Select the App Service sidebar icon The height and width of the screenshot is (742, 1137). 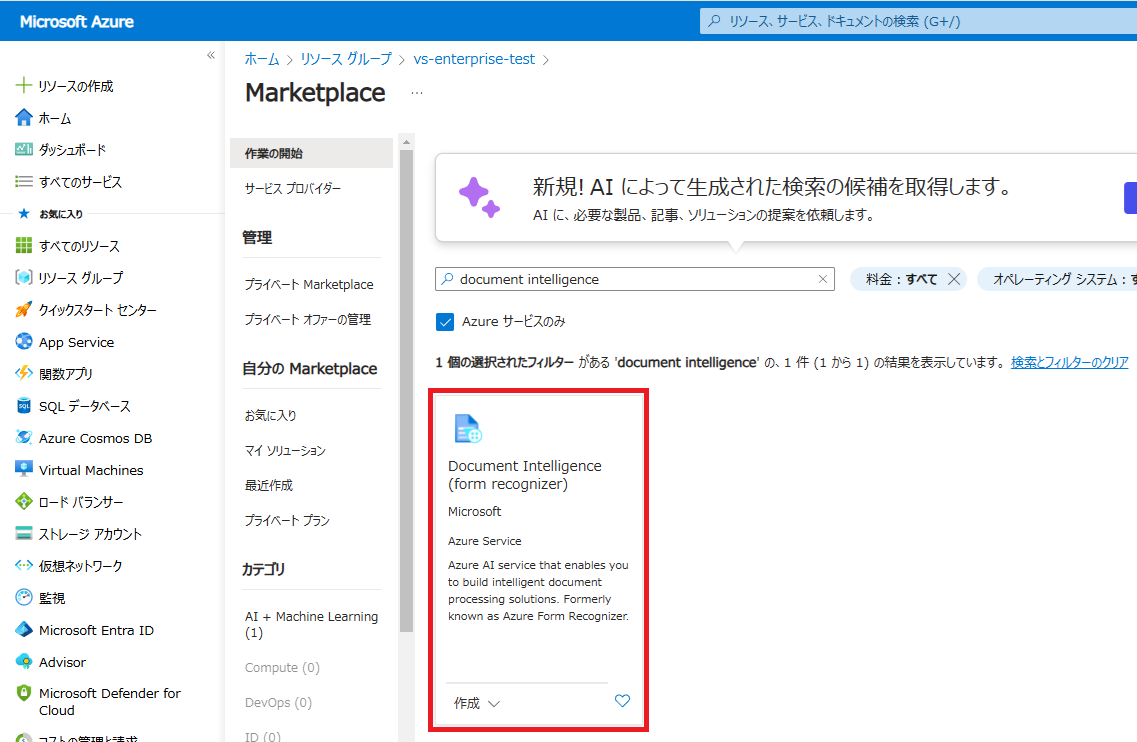[x=22, y=341]
